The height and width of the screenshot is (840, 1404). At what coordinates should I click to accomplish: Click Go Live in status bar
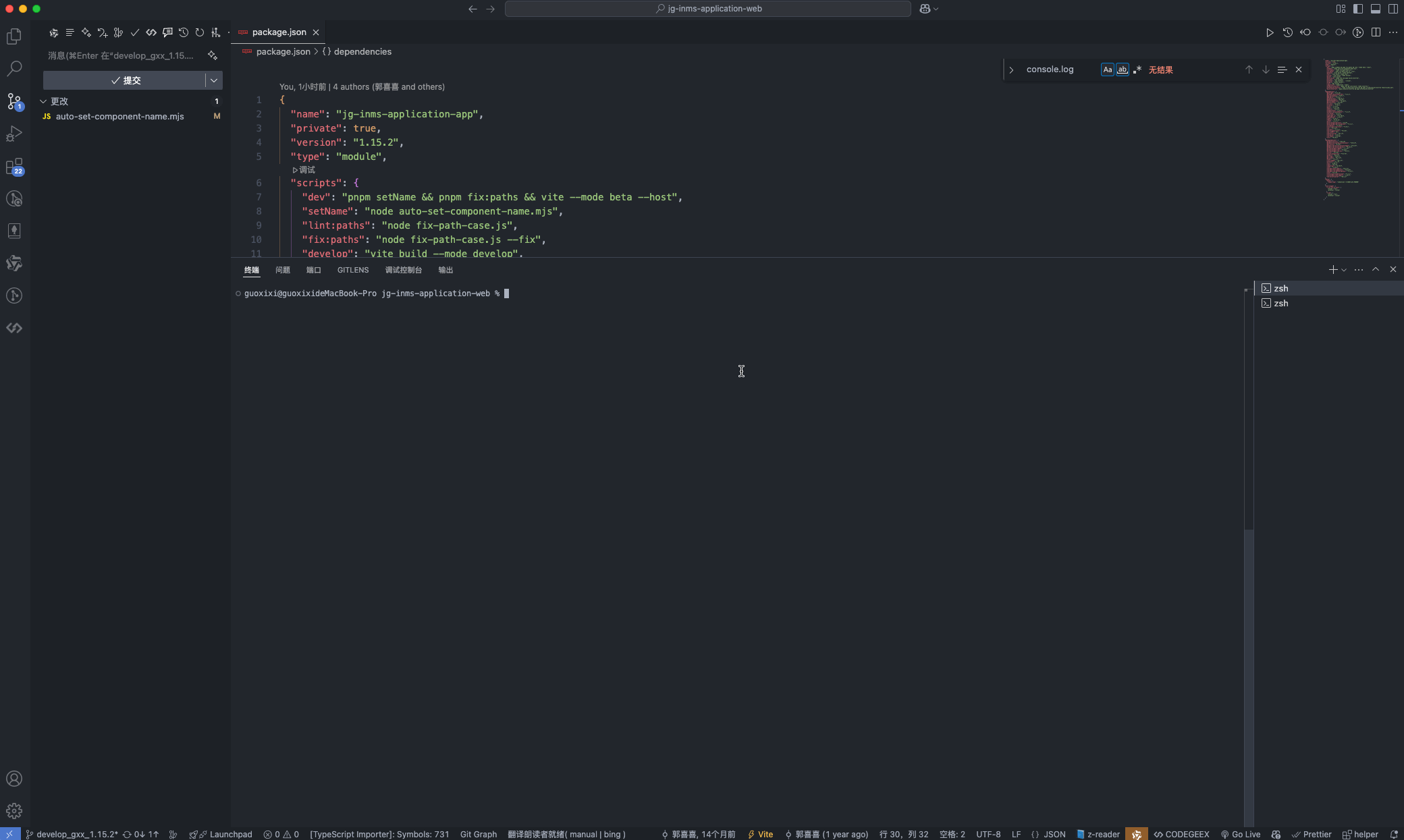(x=1241, y=835)
